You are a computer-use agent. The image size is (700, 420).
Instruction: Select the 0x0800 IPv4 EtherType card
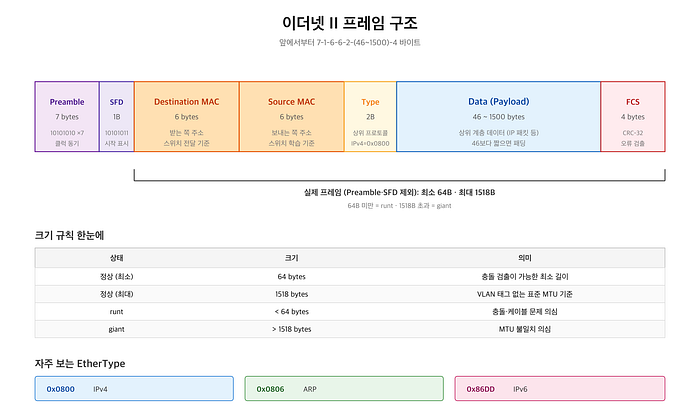(134, 388)
